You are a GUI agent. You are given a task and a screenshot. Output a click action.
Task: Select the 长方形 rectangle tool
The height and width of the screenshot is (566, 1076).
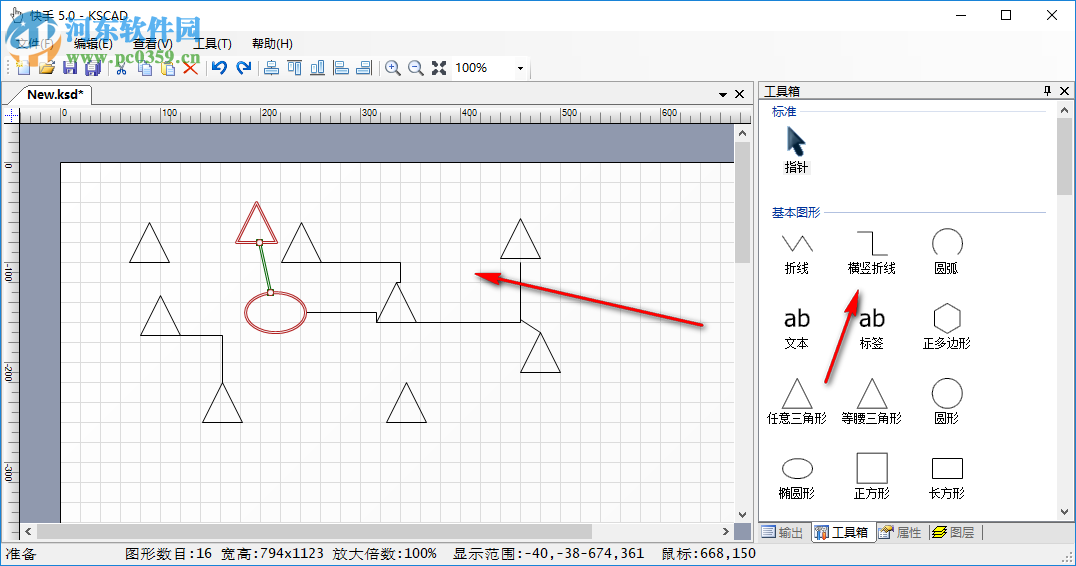coord(946,477)
